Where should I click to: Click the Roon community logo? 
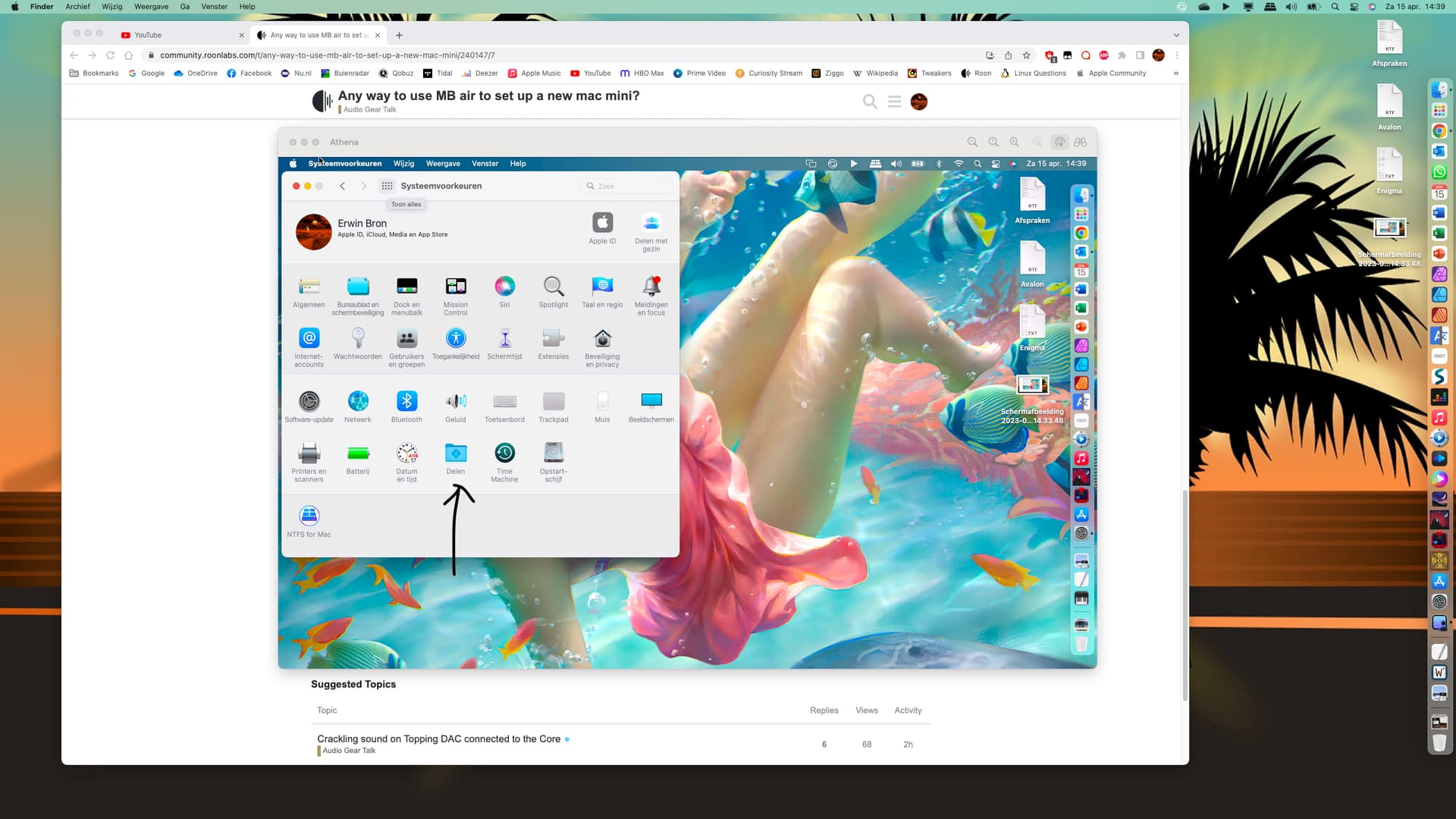[322, 101]
